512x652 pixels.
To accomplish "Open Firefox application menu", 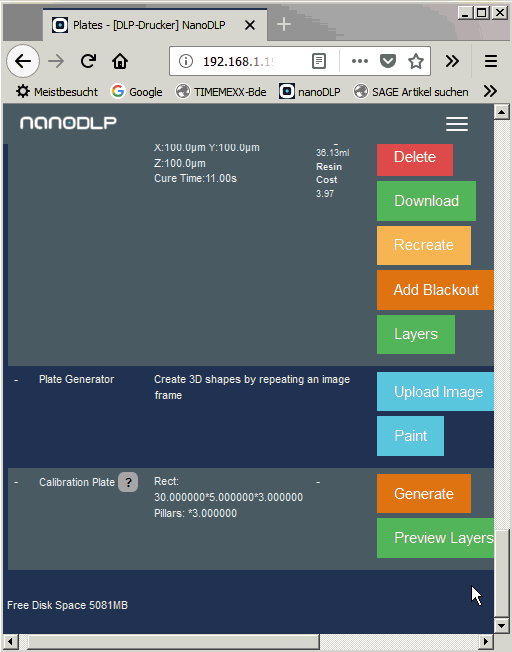I will 491,62.
